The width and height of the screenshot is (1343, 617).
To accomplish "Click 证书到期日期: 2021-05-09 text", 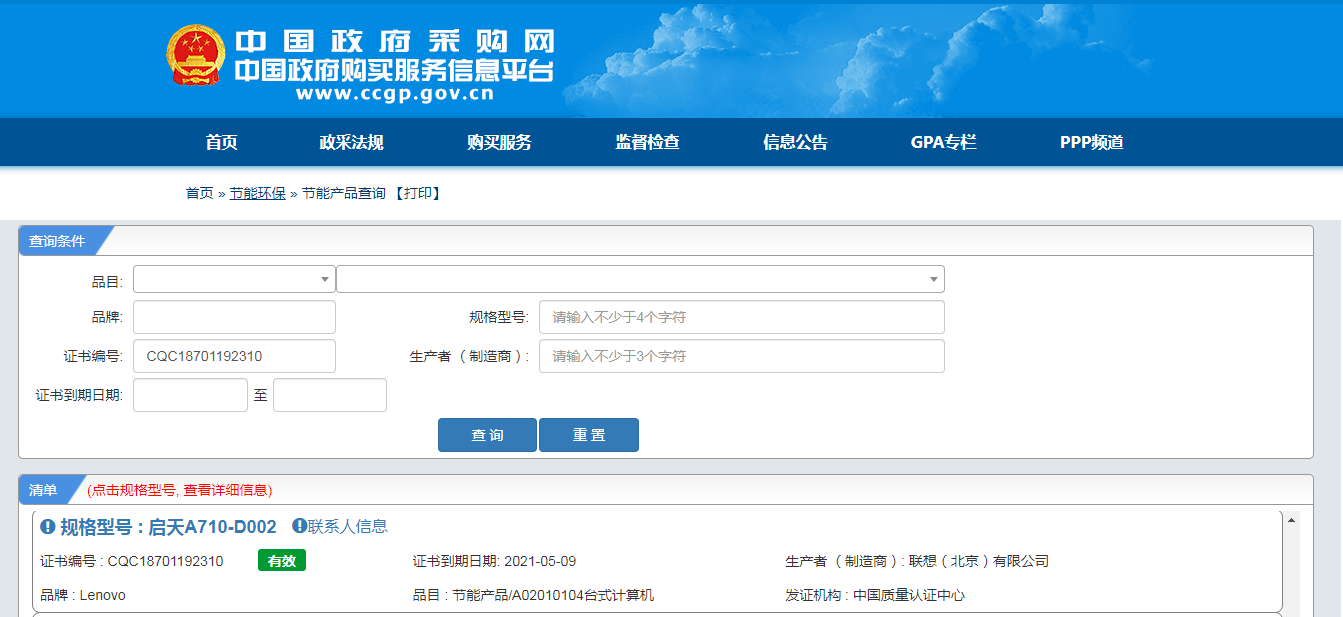I will click(x=494, y=561).
